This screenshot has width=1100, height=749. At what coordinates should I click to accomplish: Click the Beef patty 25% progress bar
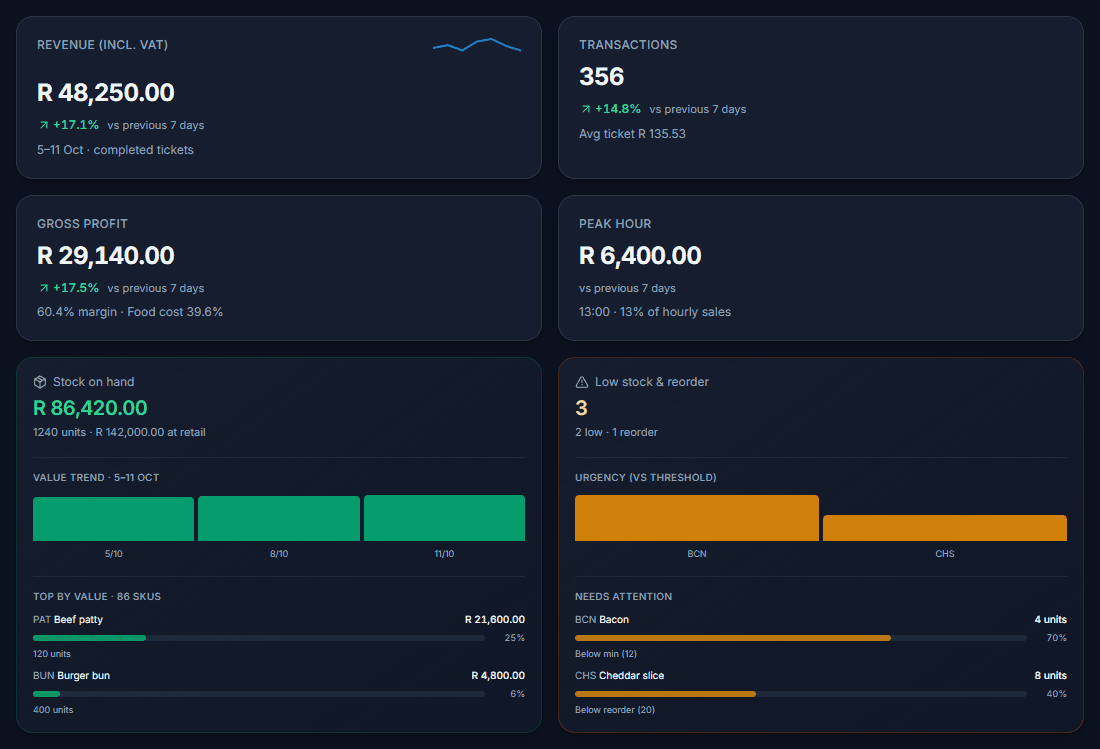pyautogui.click(x=259, y=638)
